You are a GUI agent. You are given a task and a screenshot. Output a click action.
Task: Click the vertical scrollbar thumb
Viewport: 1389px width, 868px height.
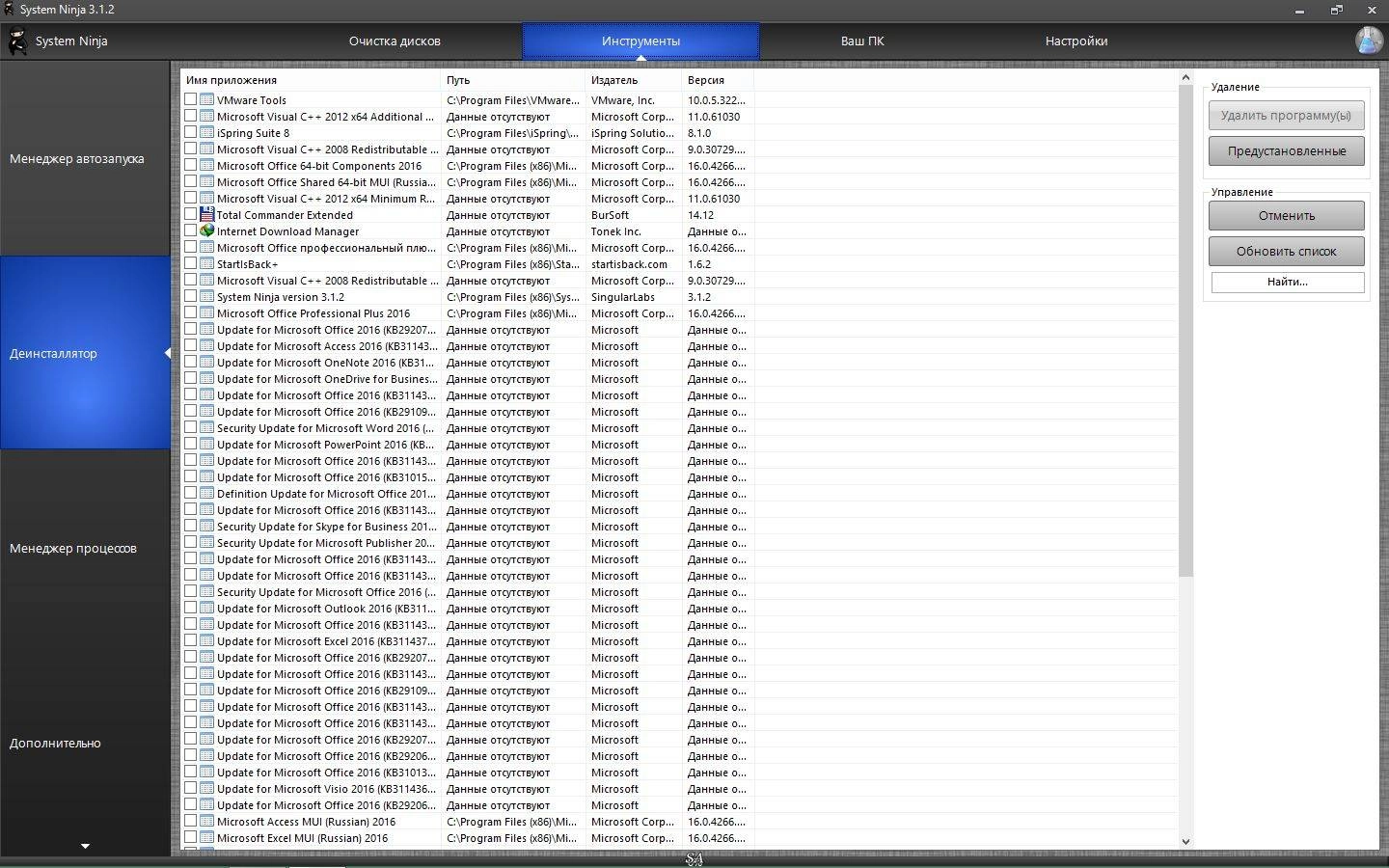(x=1185, y=331)
